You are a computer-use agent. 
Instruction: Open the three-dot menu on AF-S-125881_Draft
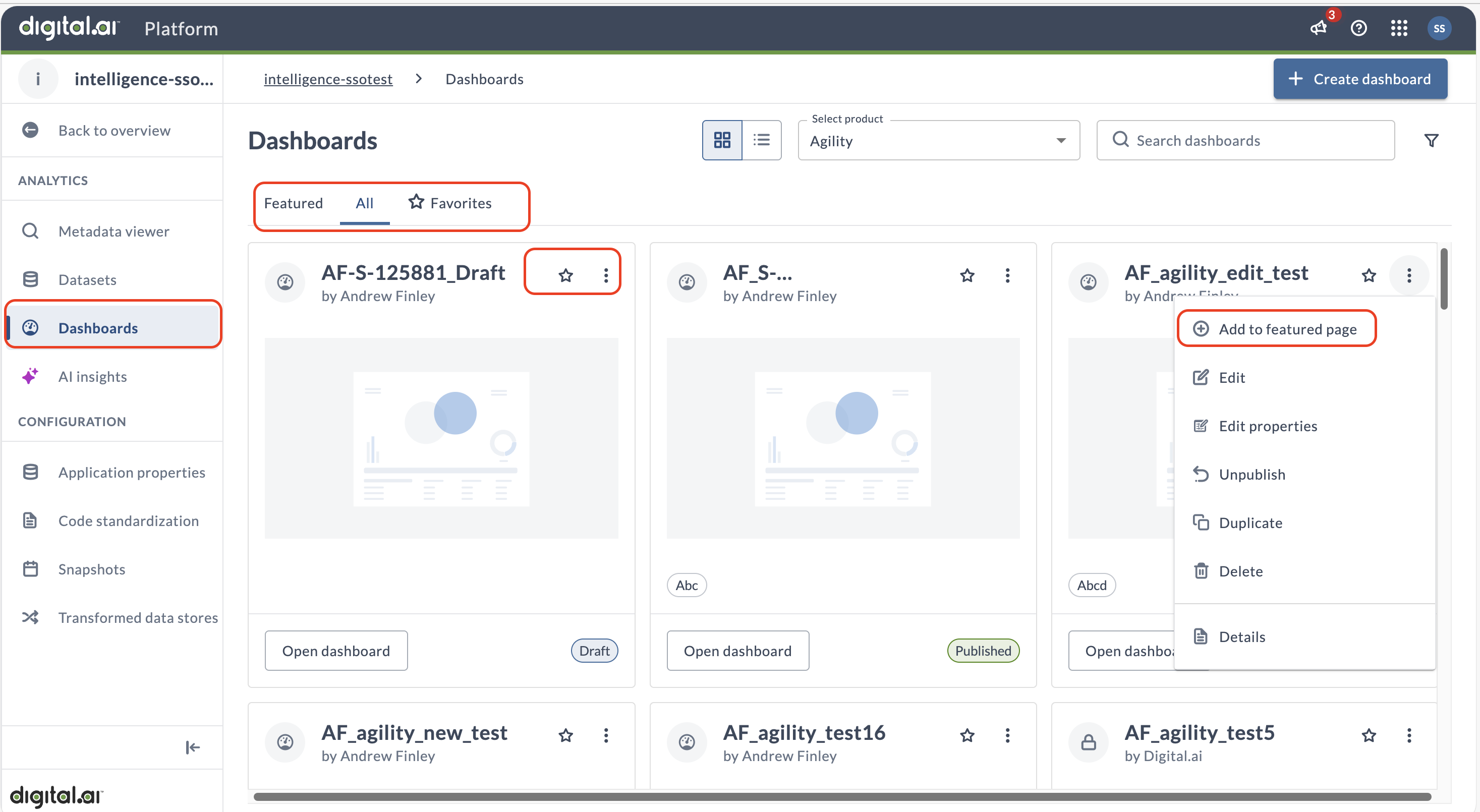605,275
